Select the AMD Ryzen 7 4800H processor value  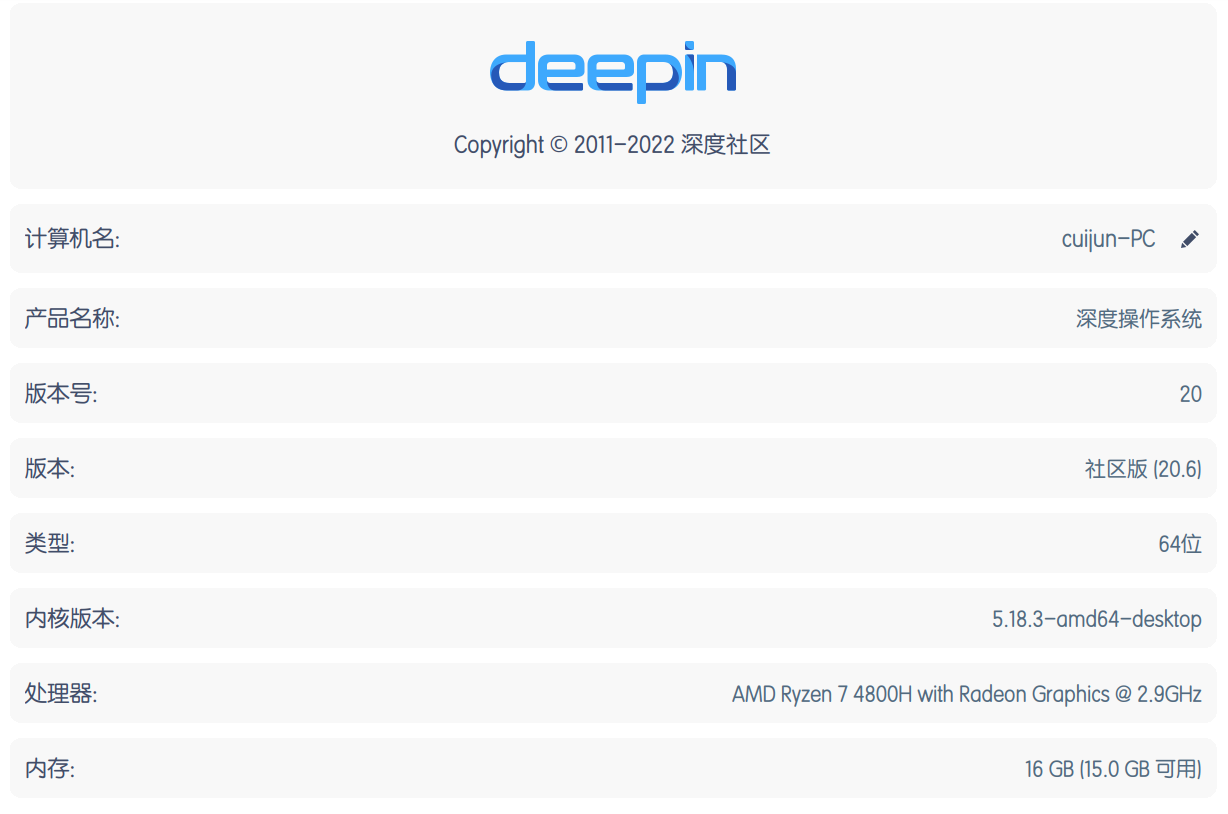pyautogui.click(x=967, y=694)
